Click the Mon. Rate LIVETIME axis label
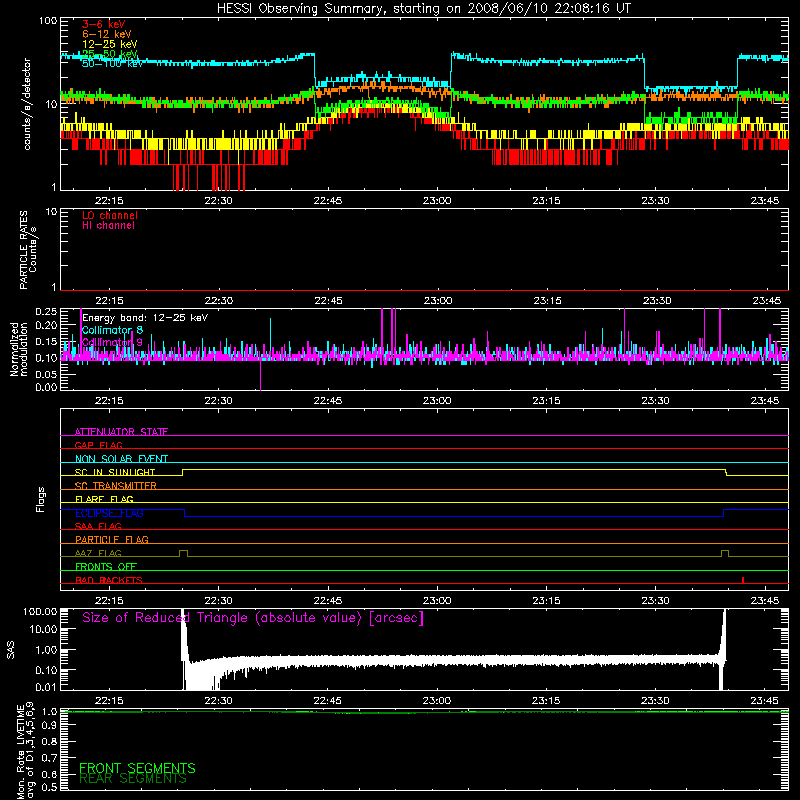The image size is (800, 800). click(20, 751)
